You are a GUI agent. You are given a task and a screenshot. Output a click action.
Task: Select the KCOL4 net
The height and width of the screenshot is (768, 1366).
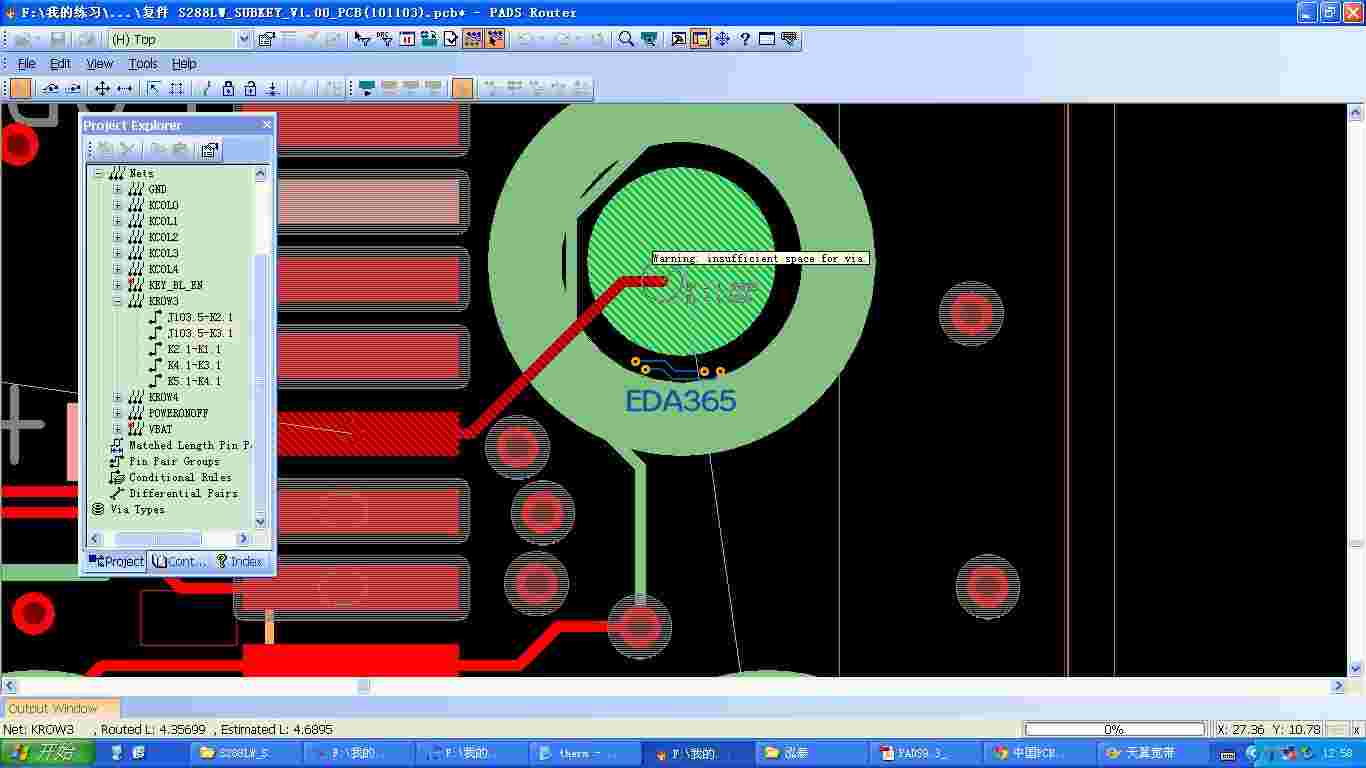click(163, 269)
